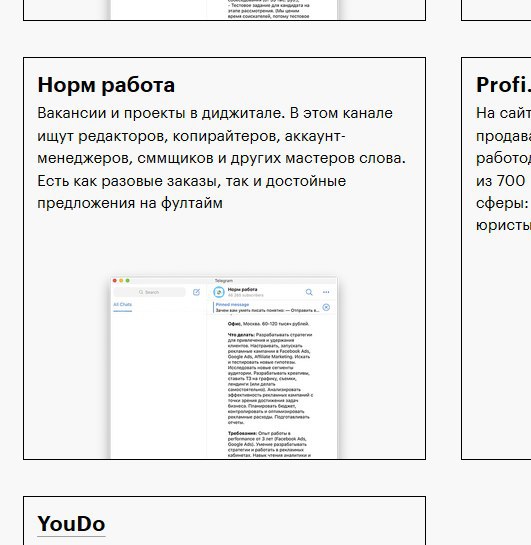Open the Telegram screenshot thumbnail in Норм работа card
The height and width of the screenshot is (545, 531).
click(x=224, y=367)
